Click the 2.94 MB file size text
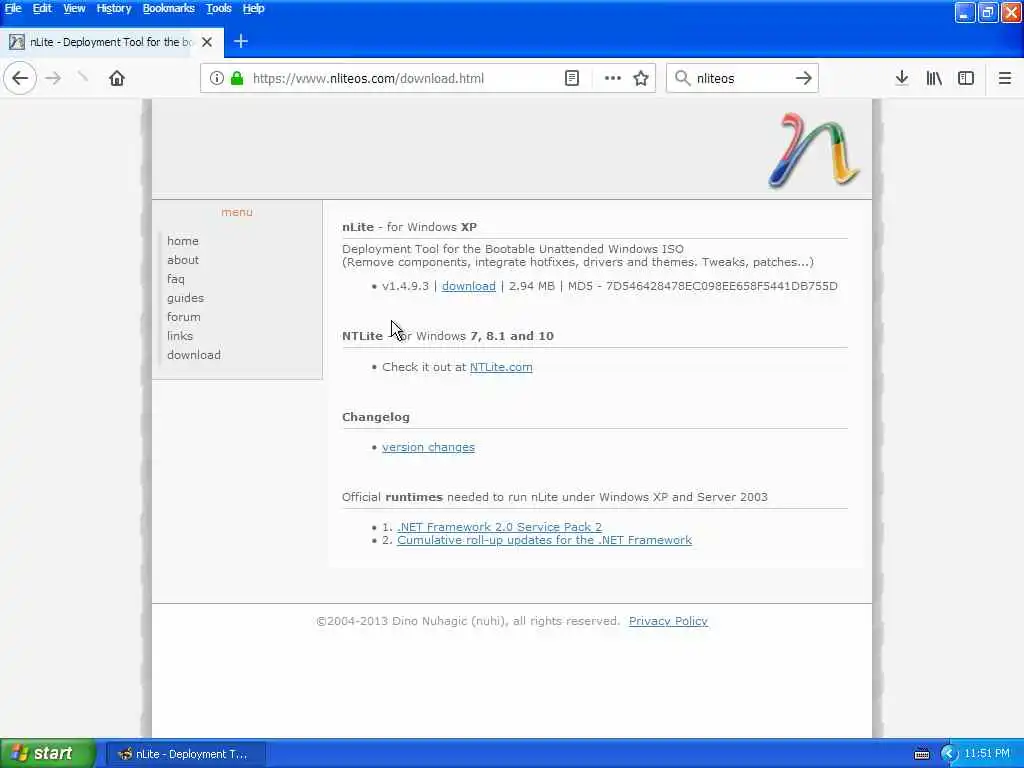Image resolution: width=1024 pixels, height=768 pixels. (x=532, y=286)
